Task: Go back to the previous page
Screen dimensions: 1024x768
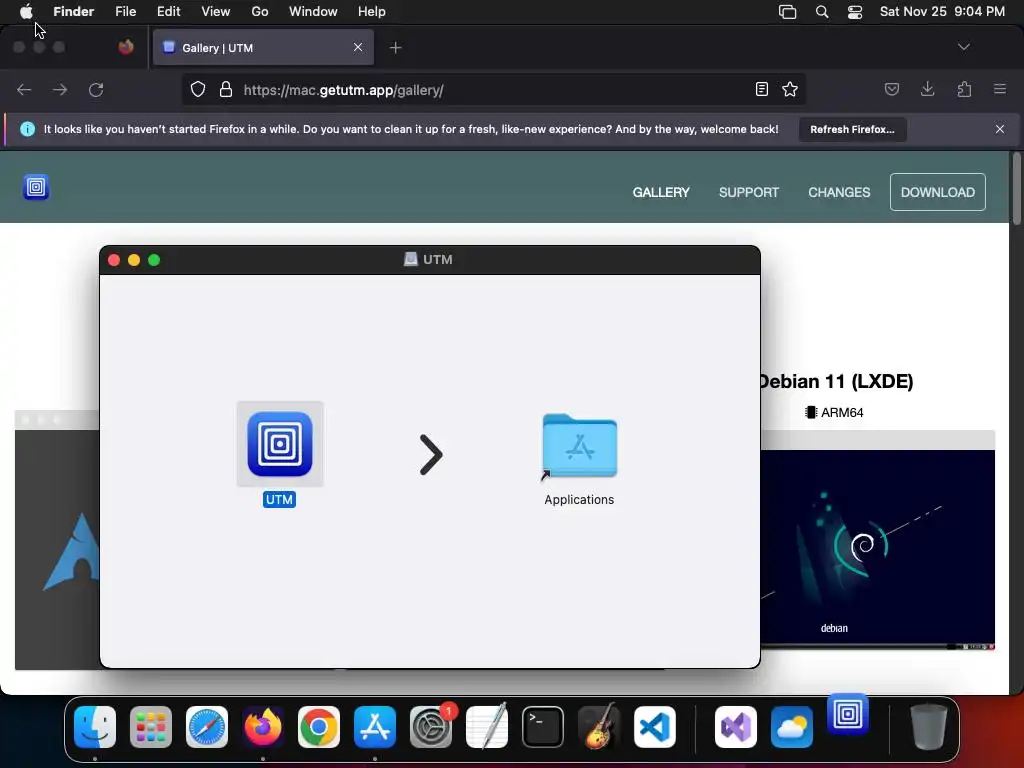Action: [24, 89]
